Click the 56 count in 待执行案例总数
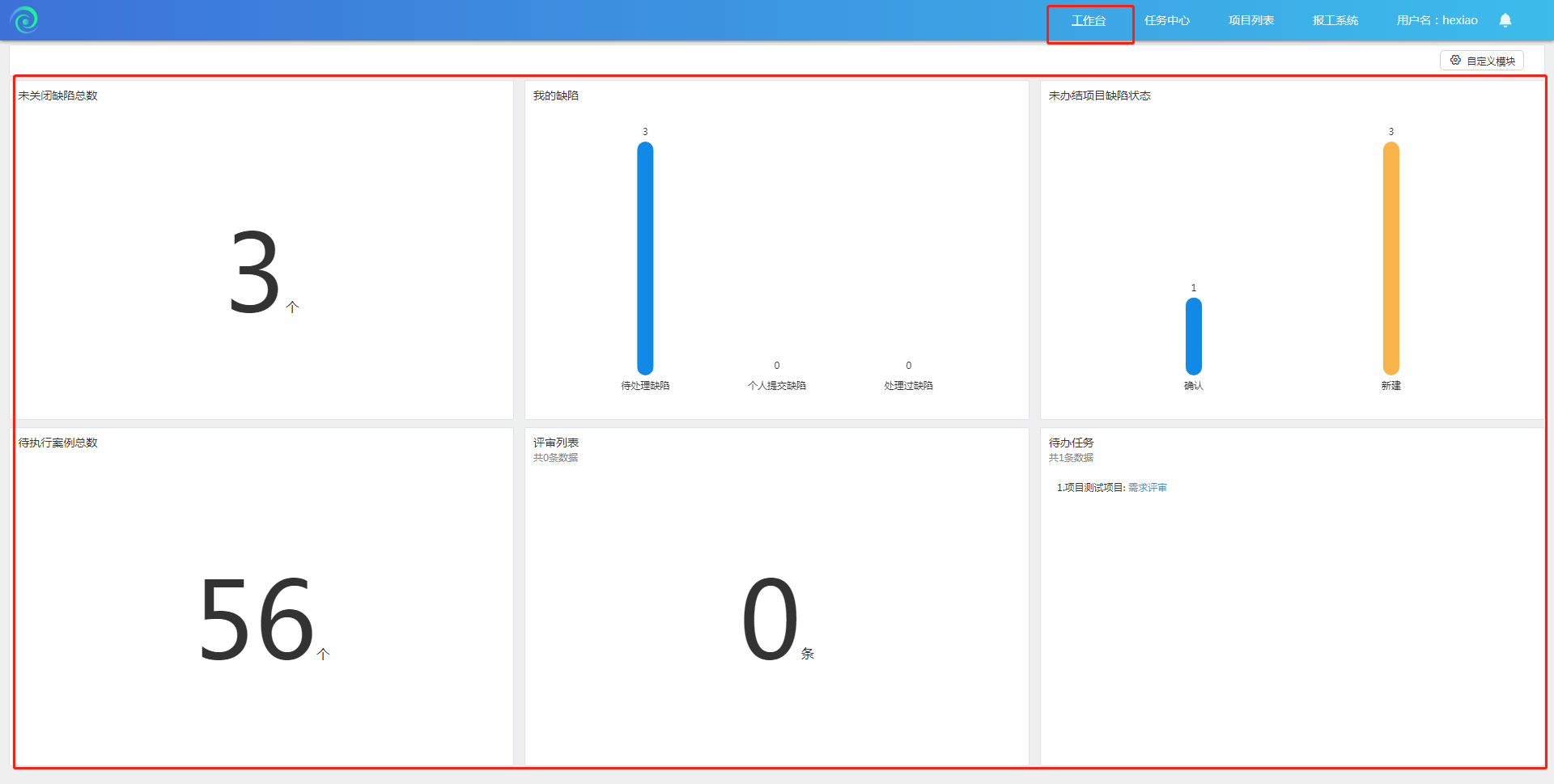The width and height of the screenshot is (1554, 784). pos(256,620)
